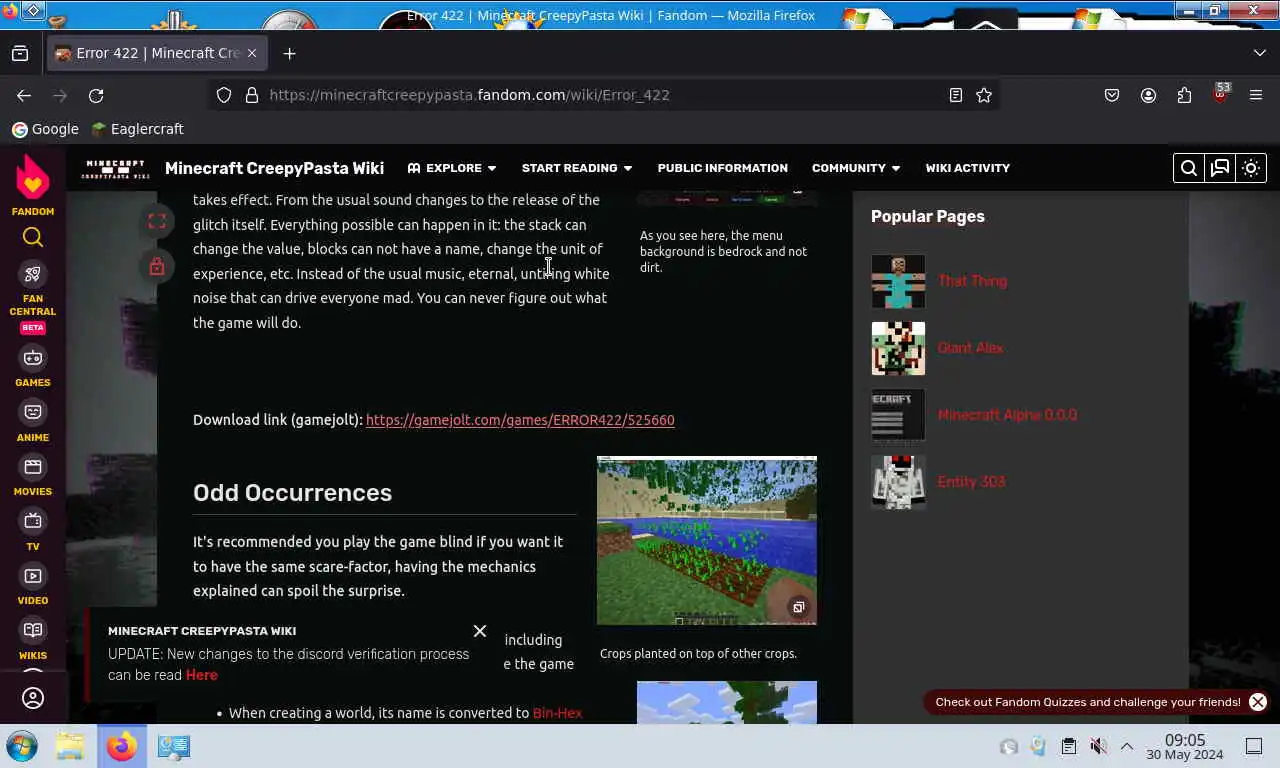The height and width of the screenshot is (768, 1280).
Task: Open the Firefox extensions puzzle icon
Action: pos(1184,95)
